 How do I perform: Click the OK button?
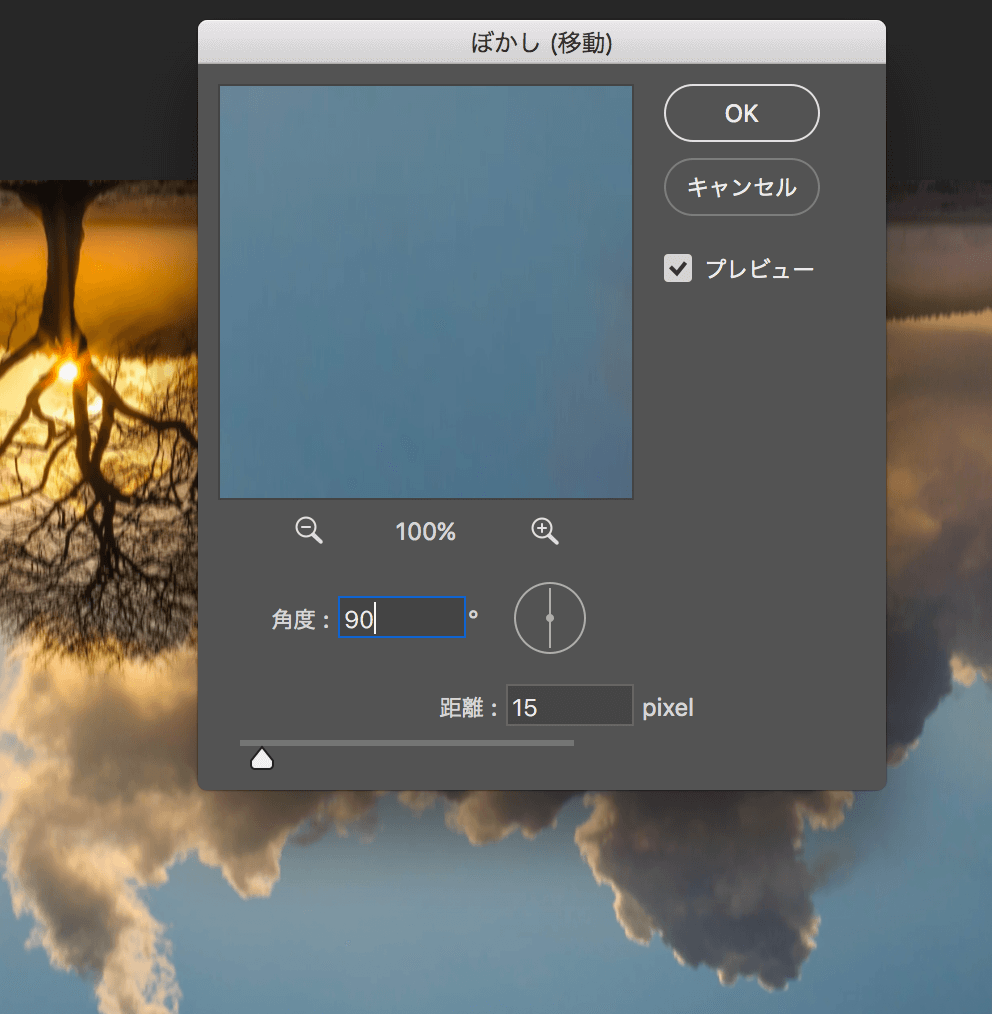click(741, 113)
